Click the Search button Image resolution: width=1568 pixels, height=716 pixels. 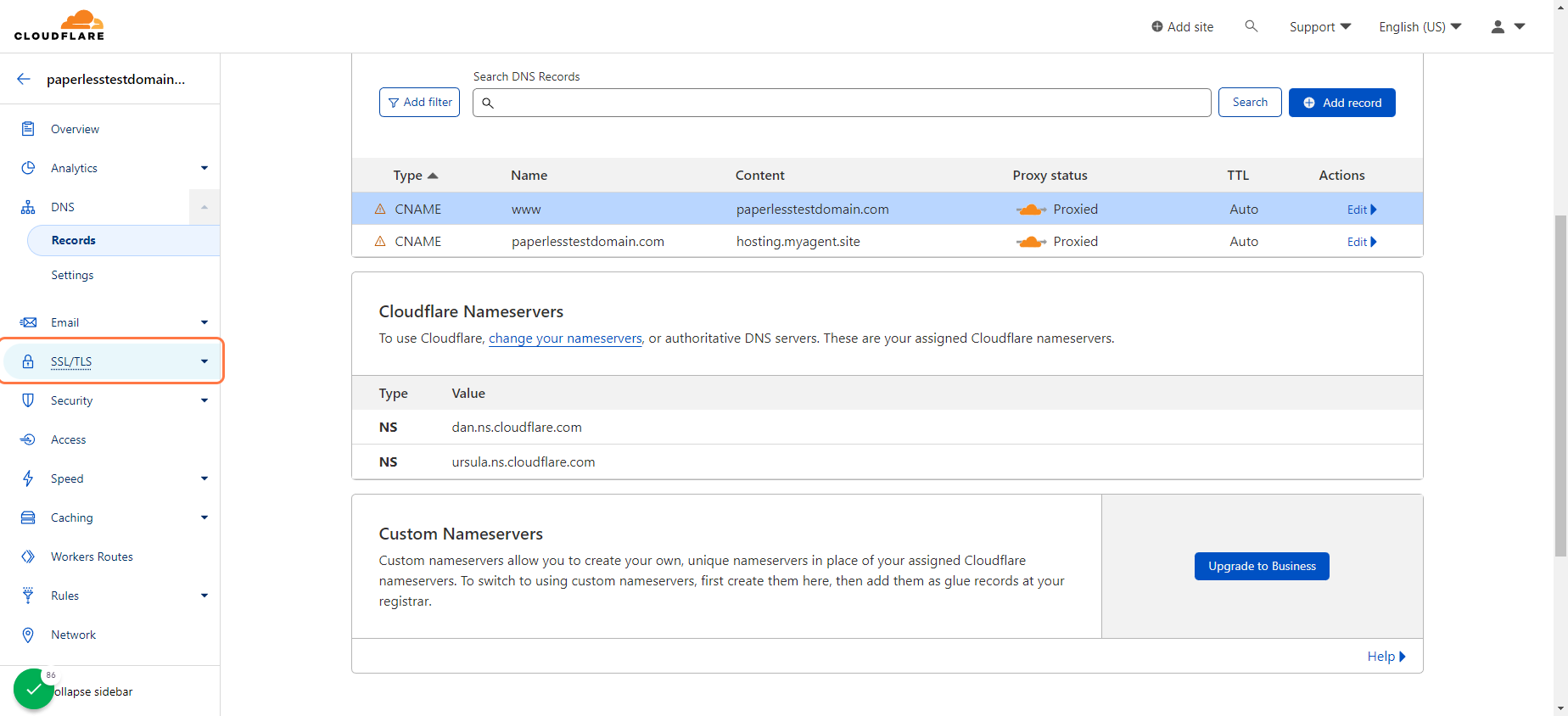tap(1250, 103)
